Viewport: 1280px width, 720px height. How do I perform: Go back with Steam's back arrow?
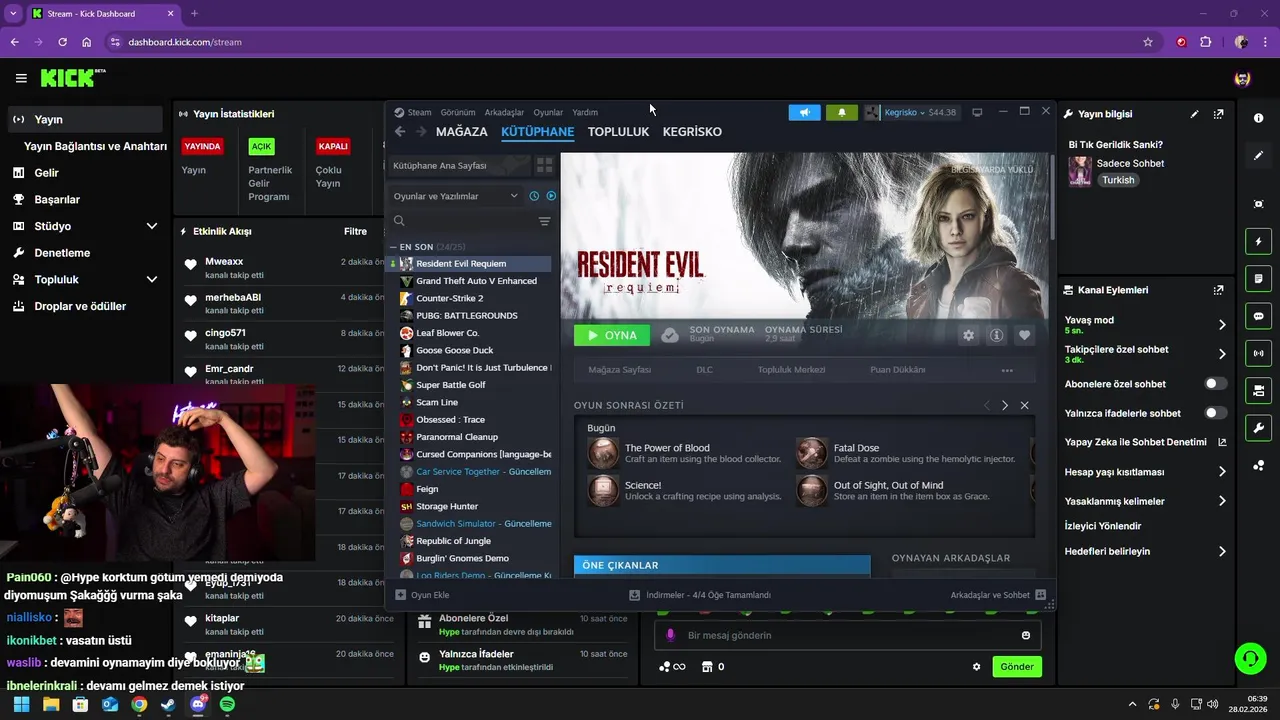coord(400,132)
